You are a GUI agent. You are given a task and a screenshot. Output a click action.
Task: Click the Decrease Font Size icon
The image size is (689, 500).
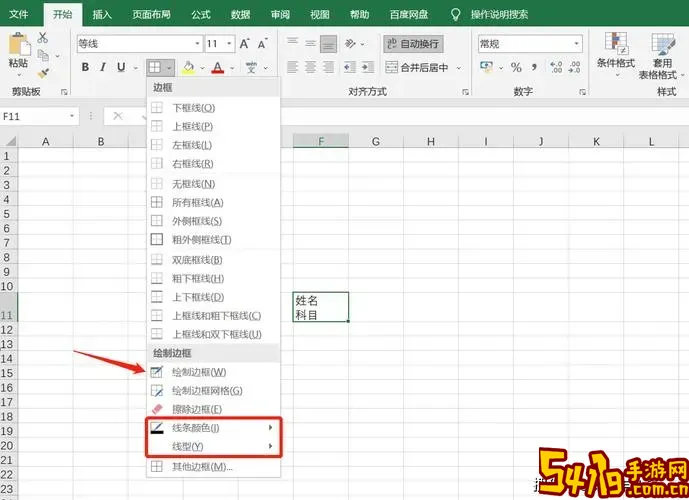(262, 44)
